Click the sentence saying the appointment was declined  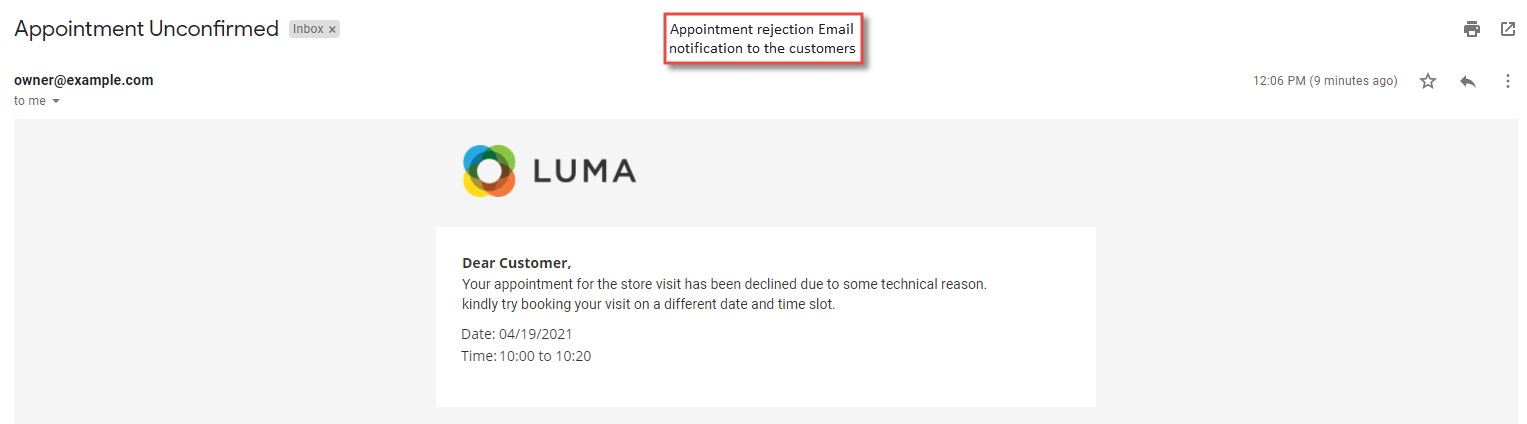(725, 284)
